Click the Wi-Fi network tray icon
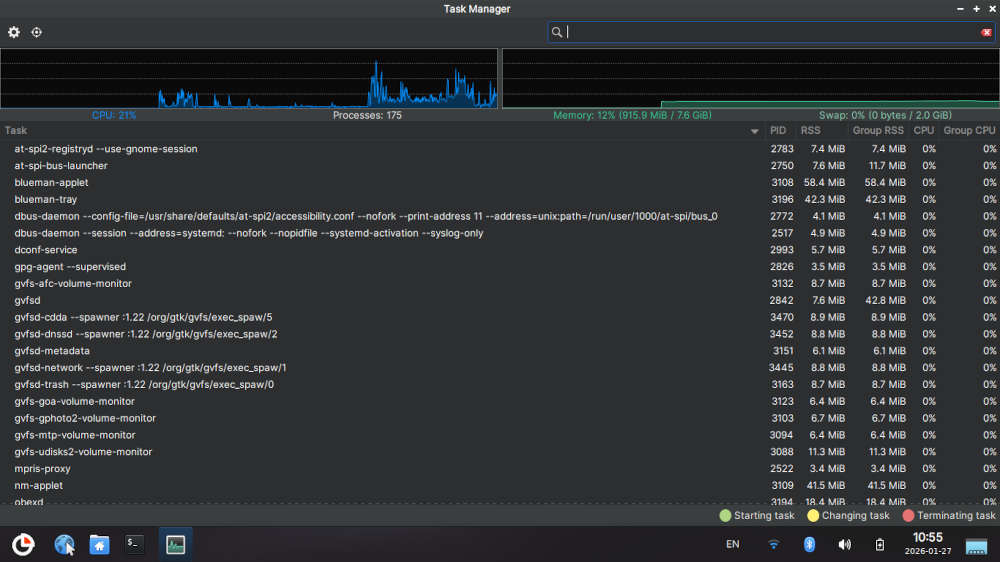1000x562 pixels. click(x=773, y=544)
